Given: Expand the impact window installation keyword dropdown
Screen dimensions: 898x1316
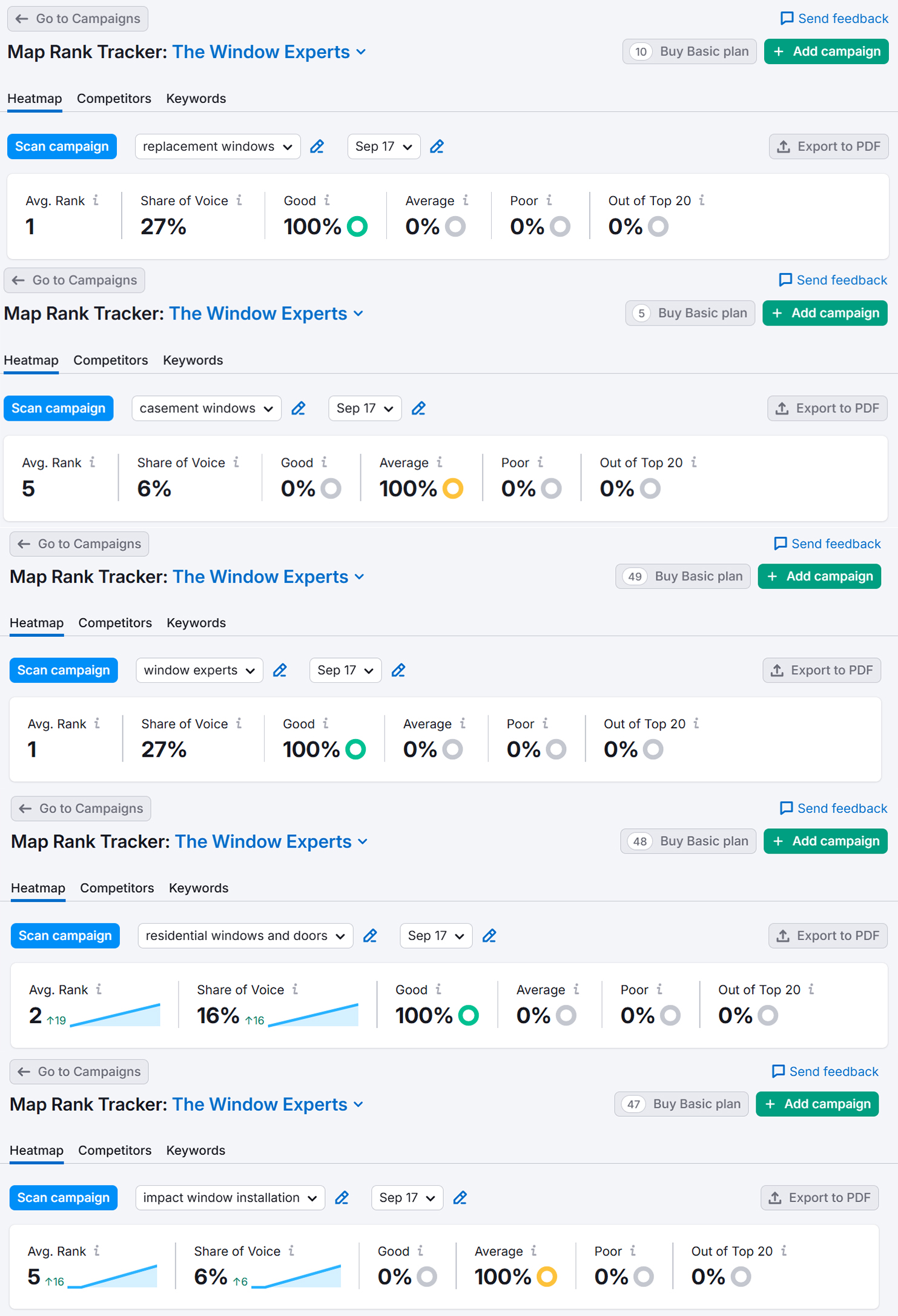Looking at the screenshot, I should [230, 1198].
